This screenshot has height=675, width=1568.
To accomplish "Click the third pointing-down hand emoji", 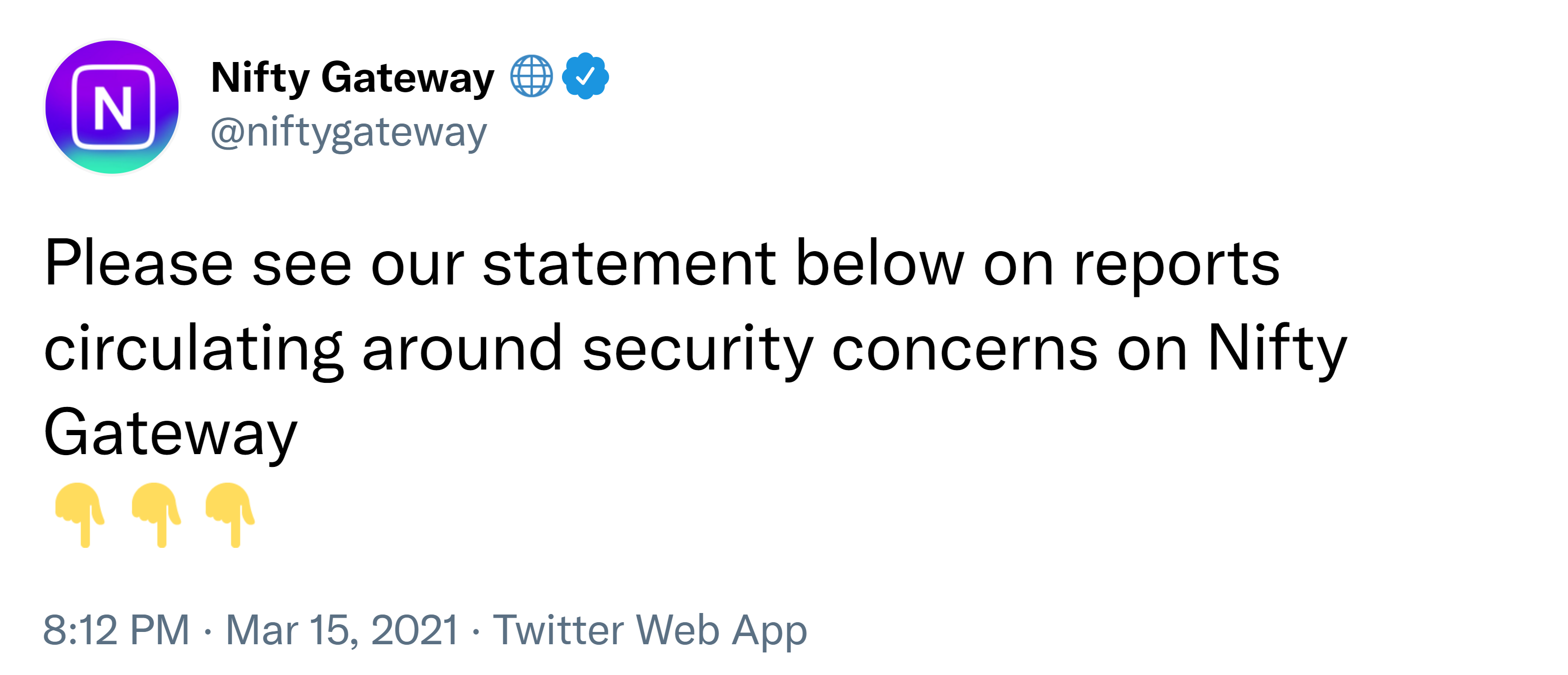I will [x=230, y=515].
